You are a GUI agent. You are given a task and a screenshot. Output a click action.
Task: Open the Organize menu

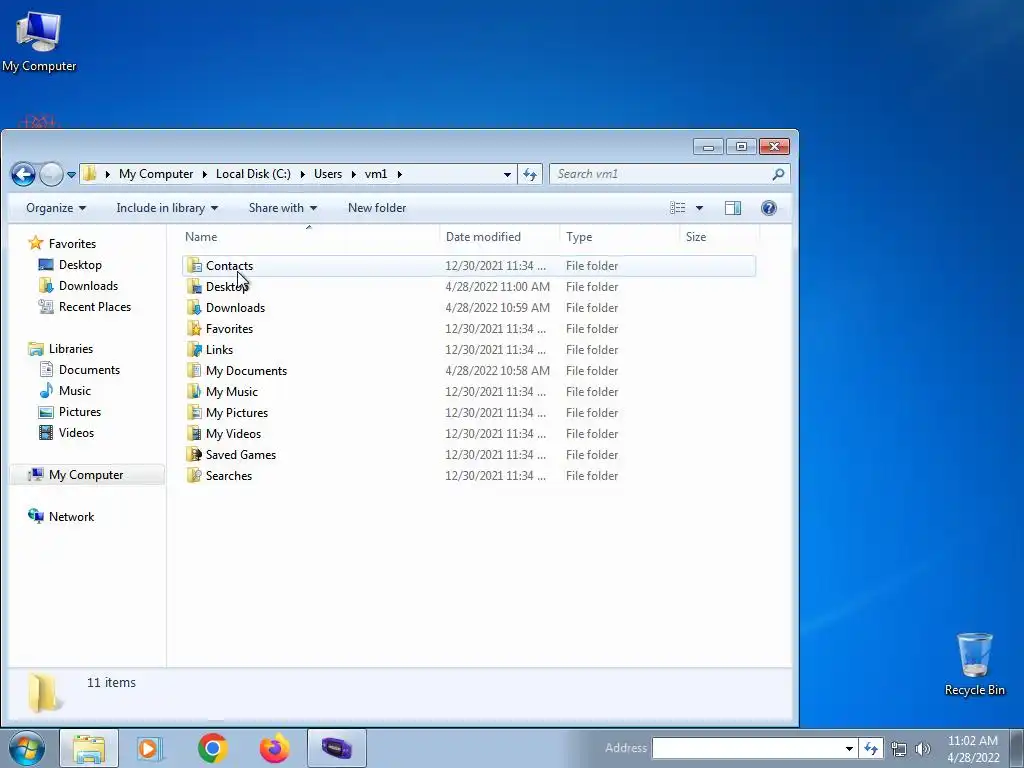(x=56, y=208)
